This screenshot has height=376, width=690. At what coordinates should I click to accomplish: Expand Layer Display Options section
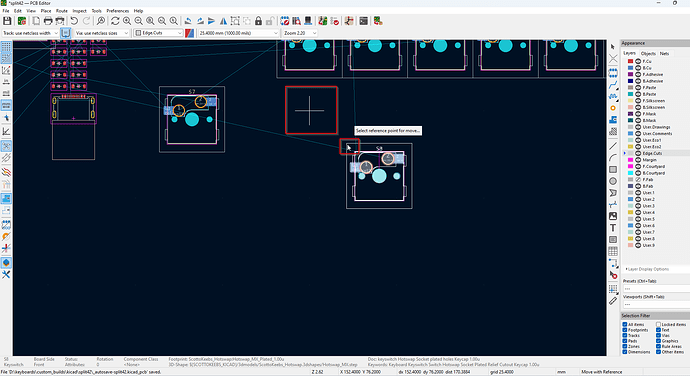648,269
